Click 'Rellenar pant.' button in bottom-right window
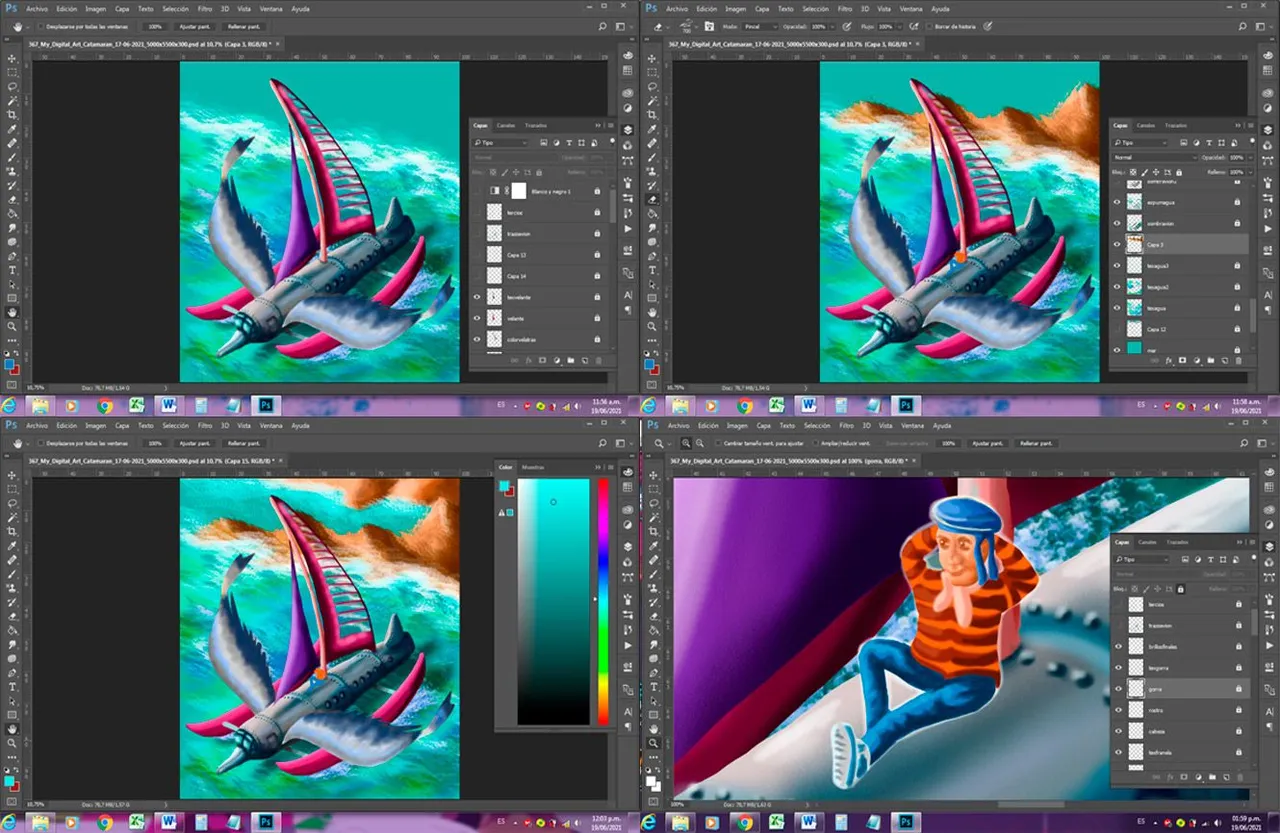This screenshot has width=1280, height=833. point(1037,443)
